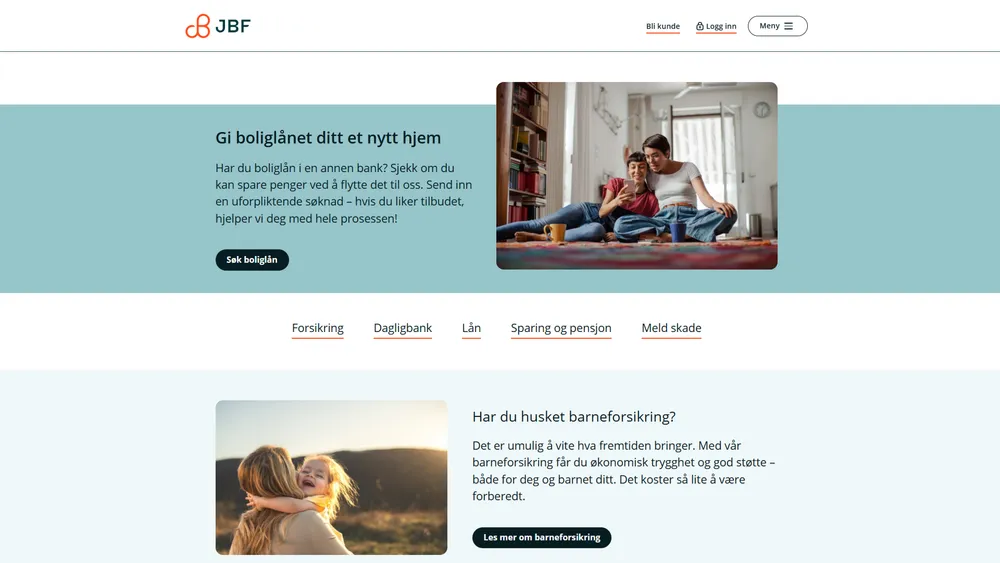Click the boliglån description paragraph

pos(344,193)
